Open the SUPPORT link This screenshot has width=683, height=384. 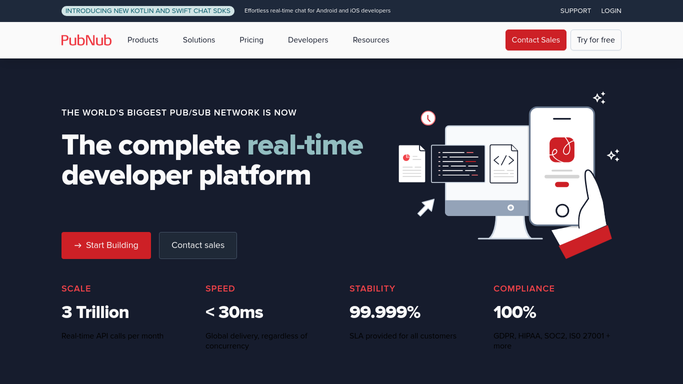coord(575,11)
